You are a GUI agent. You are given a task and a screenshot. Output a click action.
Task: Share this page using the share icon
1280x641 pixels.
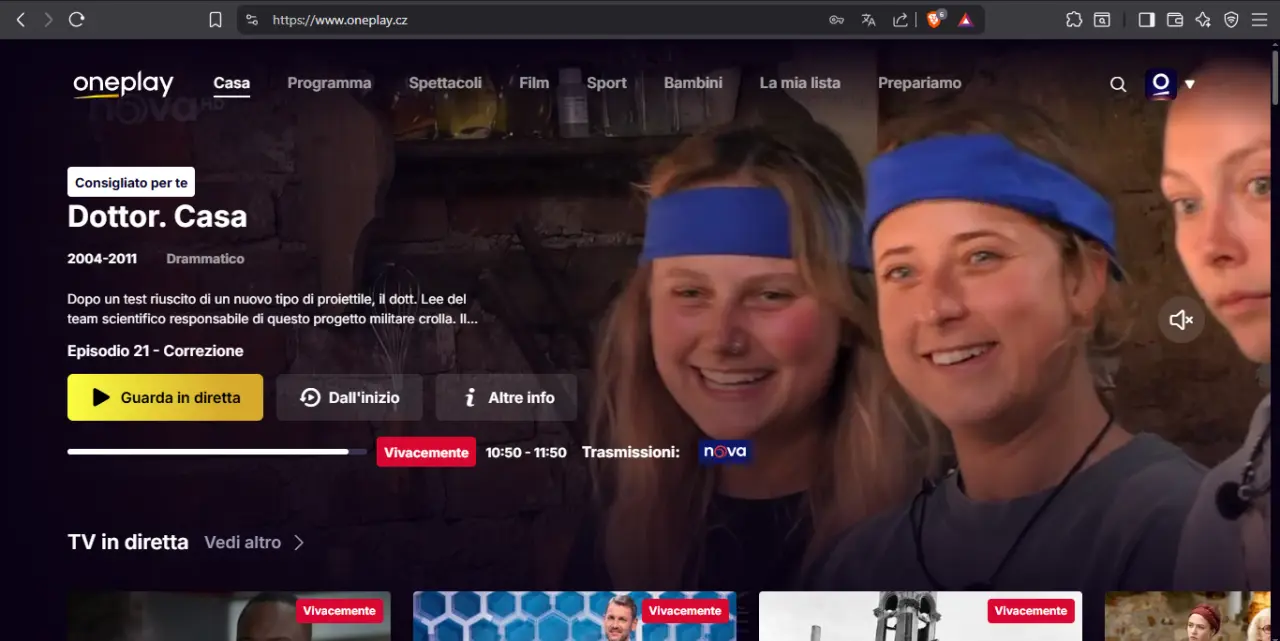(x=900, y=19)
